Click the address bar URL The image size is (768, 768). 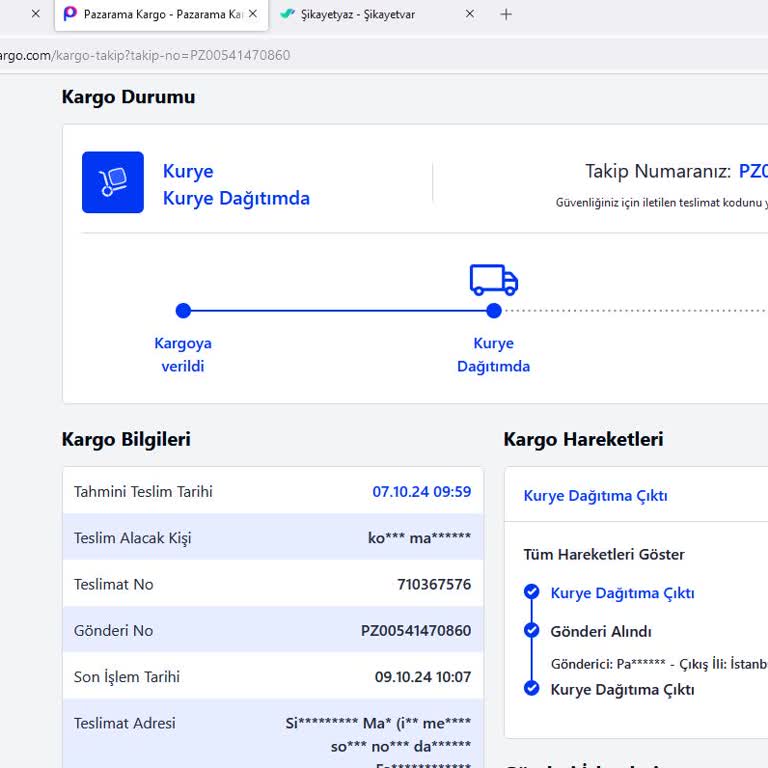coord(145,55)
